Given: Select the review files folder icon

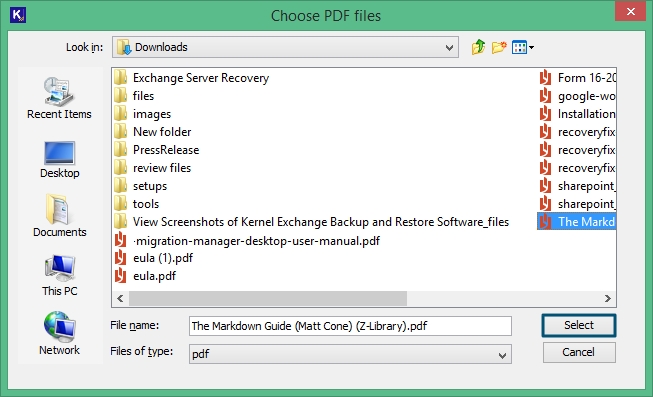Looking at the screenshot, I should point(121,167).
